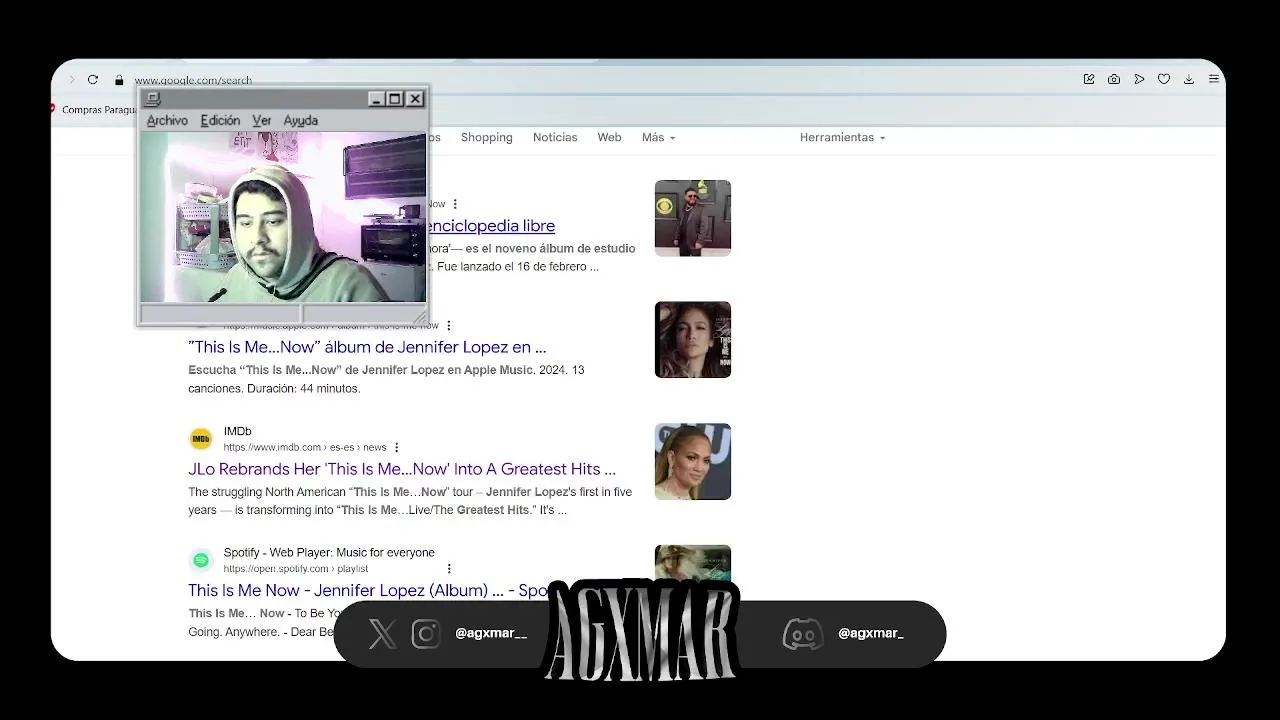This screenshot has width=1280, height=720.
Task: Click the www.google.com/search address field
Action: tap(193, 80)
